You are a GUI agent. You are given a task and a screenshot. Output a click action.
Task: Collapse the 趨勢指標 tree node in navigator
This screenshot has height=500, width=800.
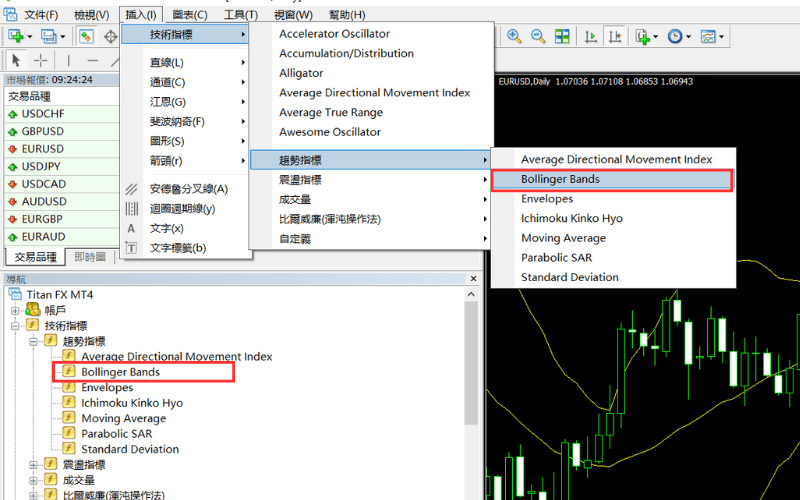coord(32,341)
